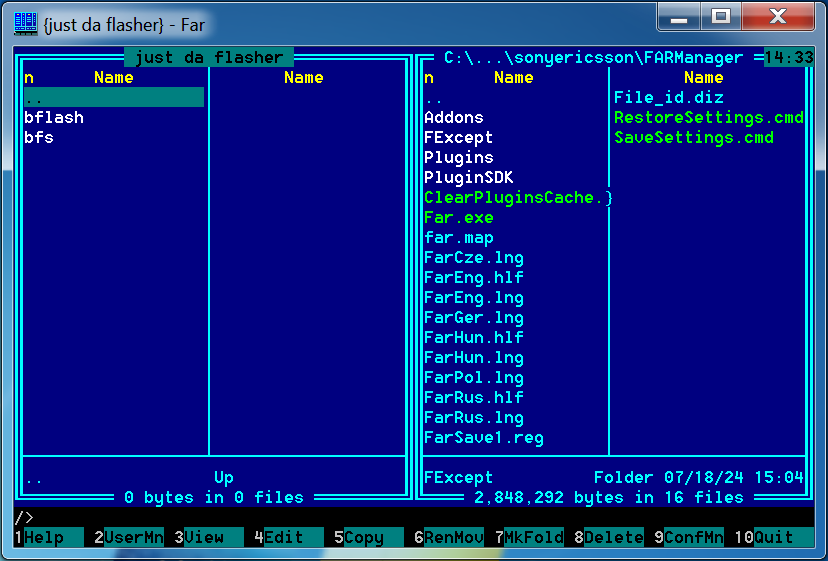Select the FarRus.lng file
Image resolution: width=828 pixels, height=561 pixels.
pyautogui.click(x=474, y=417)
